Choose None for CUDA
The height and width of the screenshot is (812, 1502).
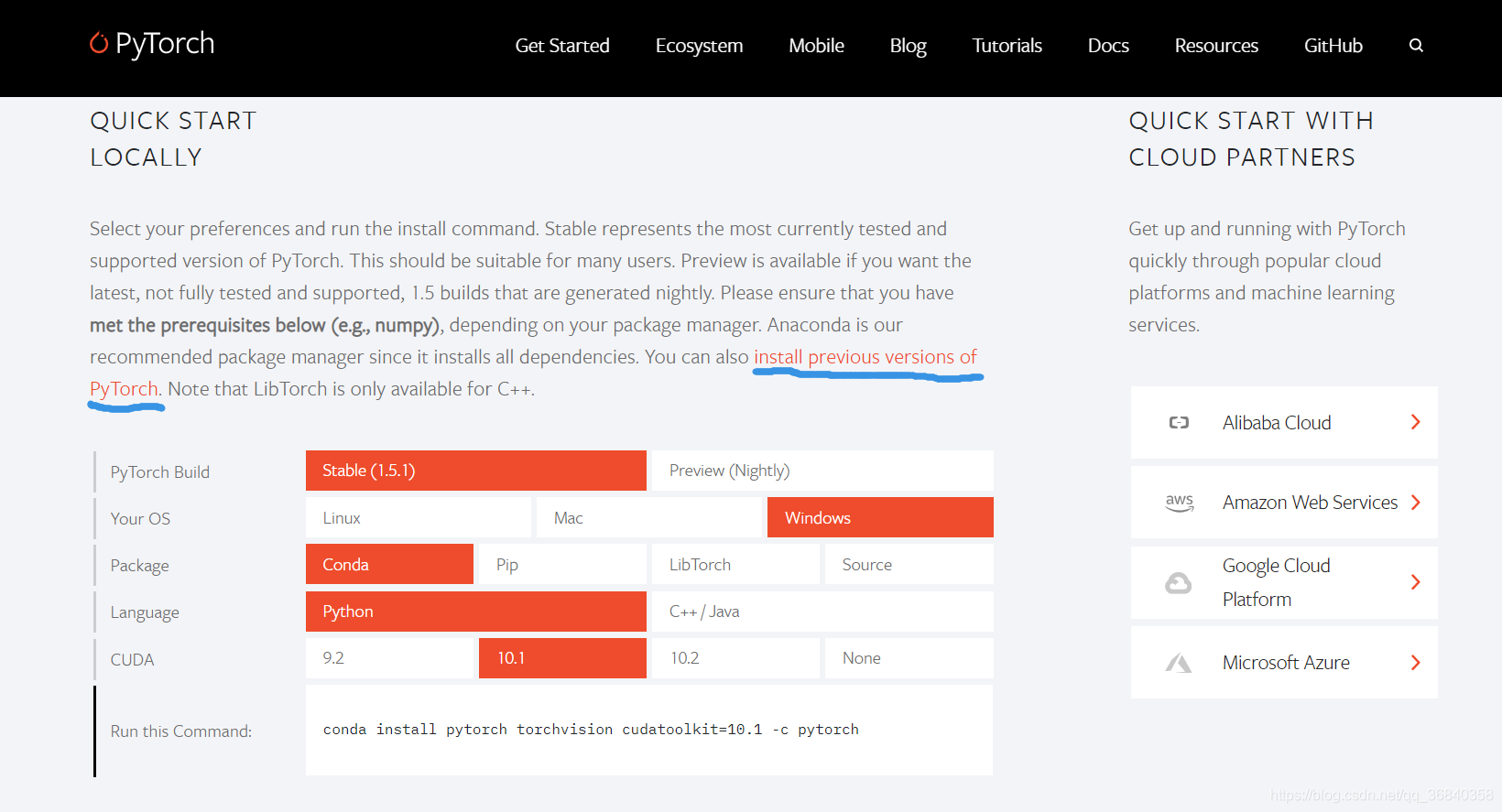909,658
